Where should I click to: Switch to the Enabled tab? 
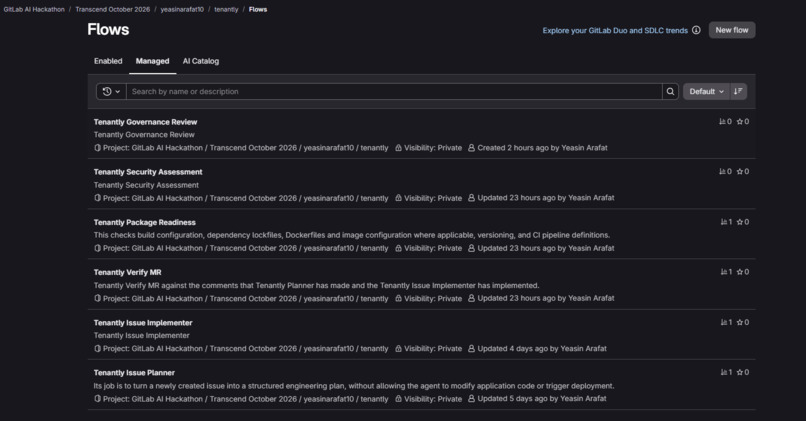(108, 61)
